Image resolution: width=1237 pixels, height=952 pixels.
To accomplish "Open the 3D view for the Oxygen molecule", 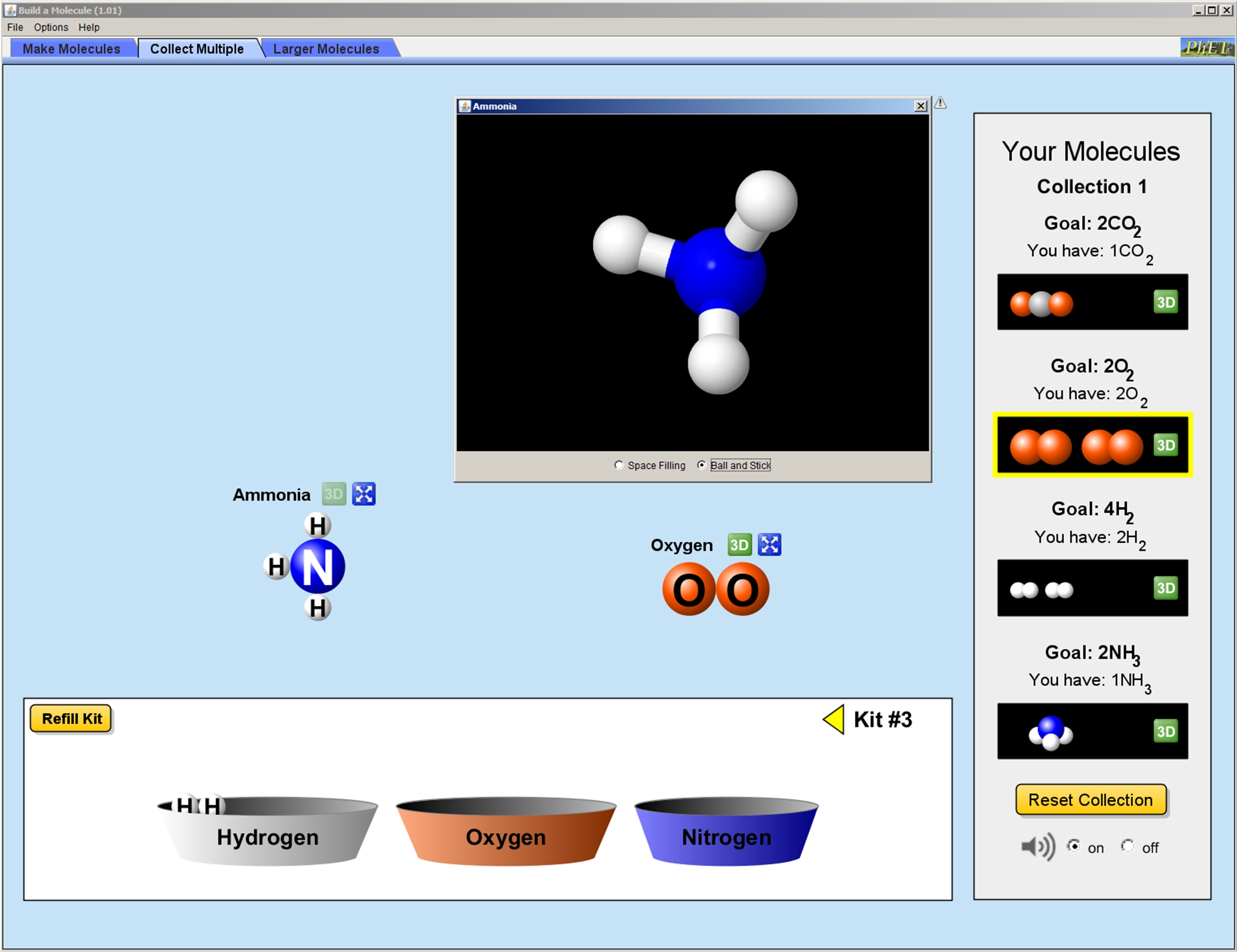I will pyautogui.click(x=738, y=545).
